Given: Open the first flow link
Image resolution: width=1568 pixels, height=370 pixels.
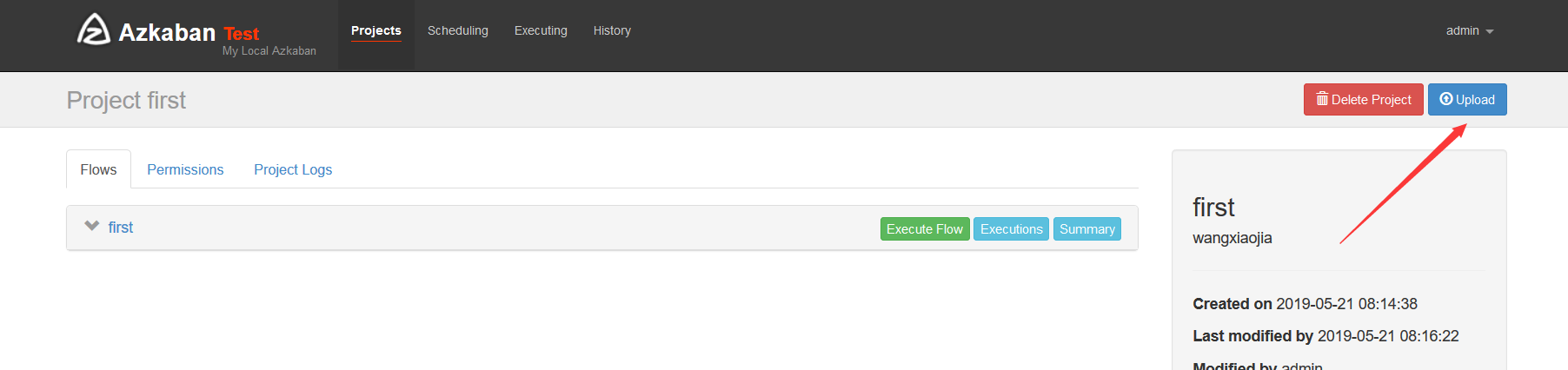Looking at the screenshot, I should coord(121,228).
